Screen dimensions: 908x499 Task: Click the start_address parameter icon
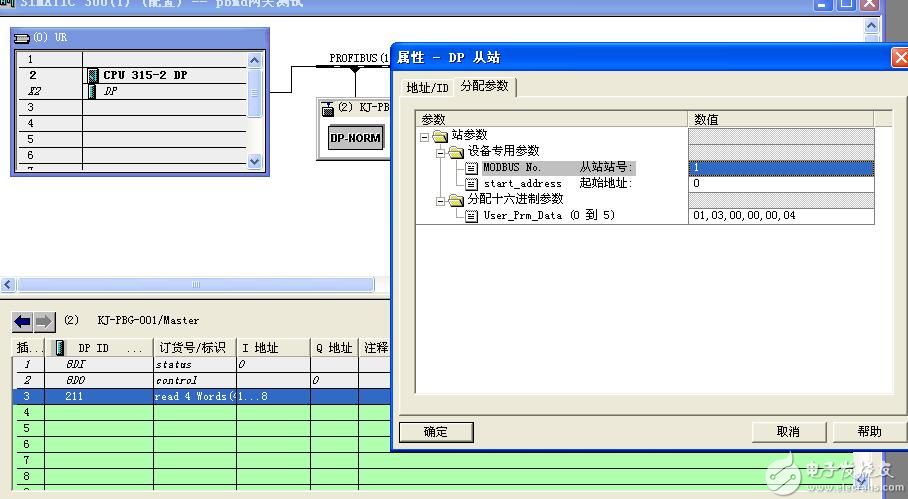click(471, 184)
